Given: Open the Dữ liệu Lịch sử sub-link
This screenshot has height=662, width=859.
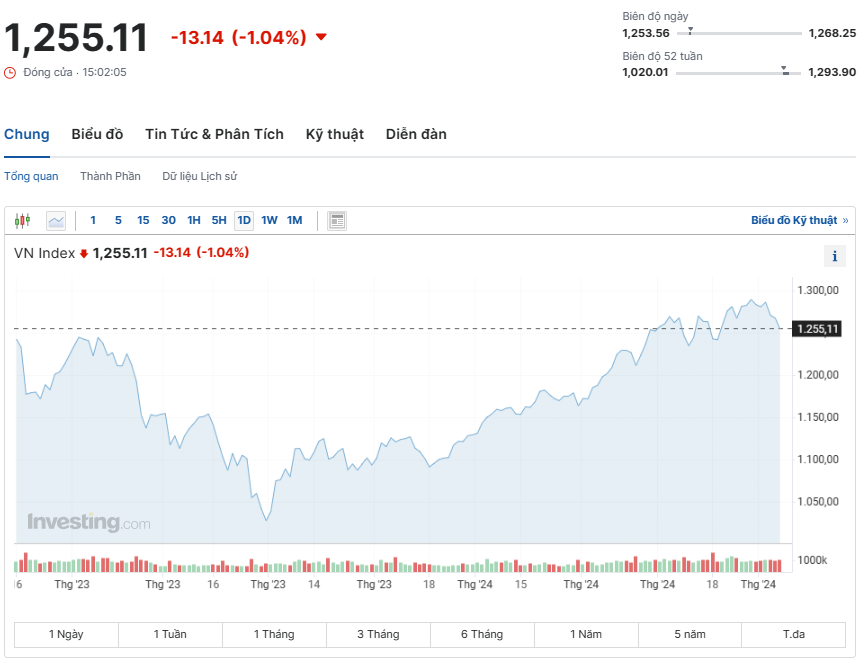Looking at the screenshot, I should click(x=200, y=176).
